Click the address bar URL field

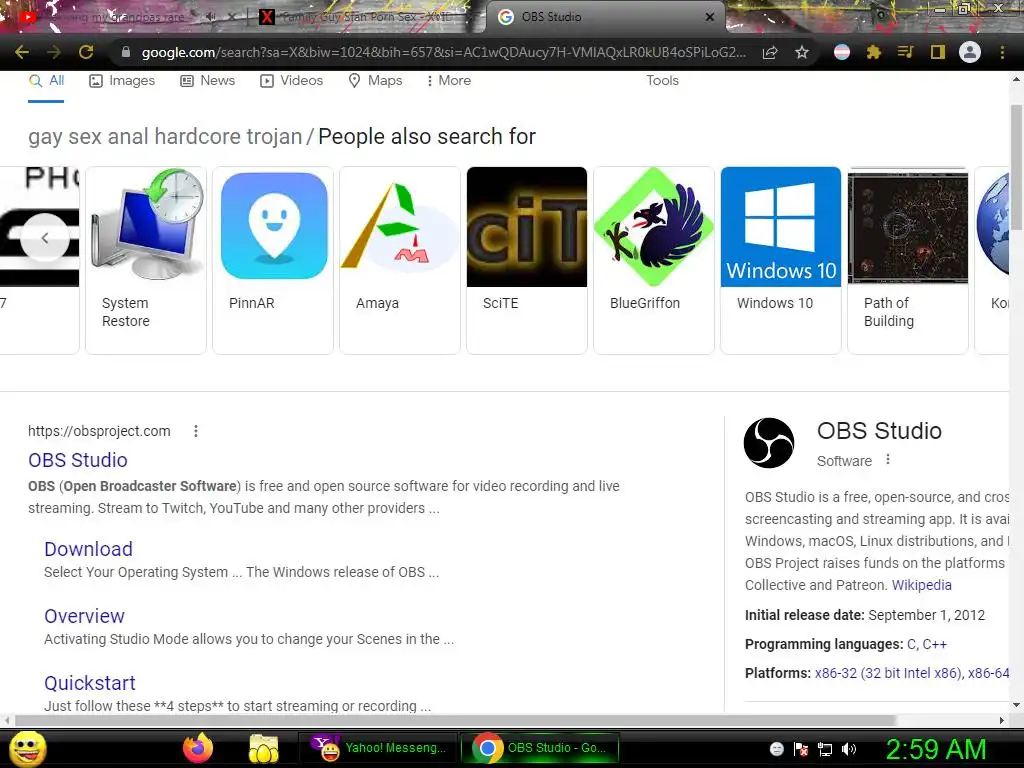(443, 52)
